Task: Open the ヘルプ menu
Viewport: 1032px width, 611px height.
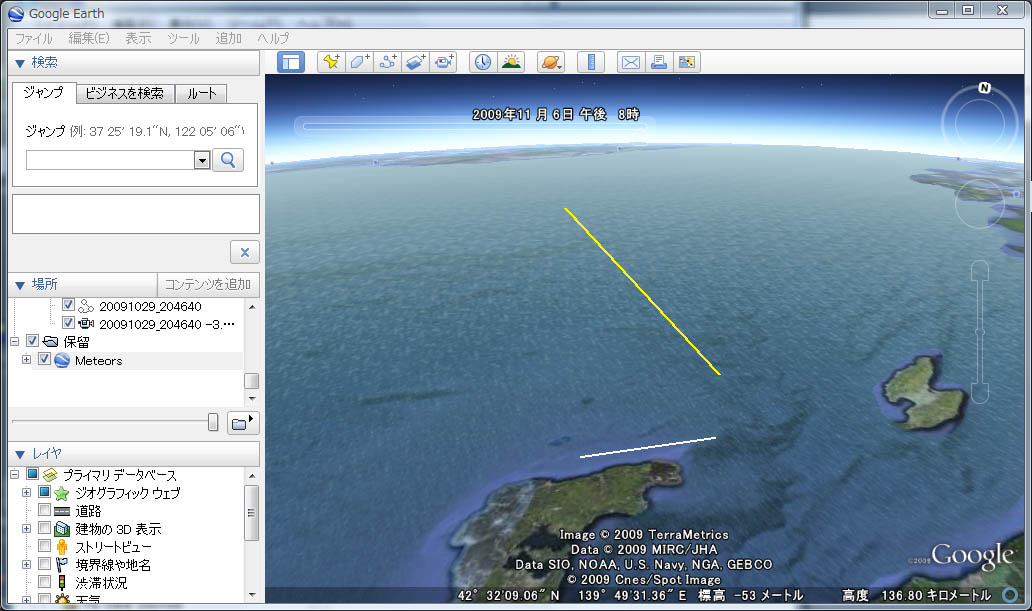Action: (272, 38)
